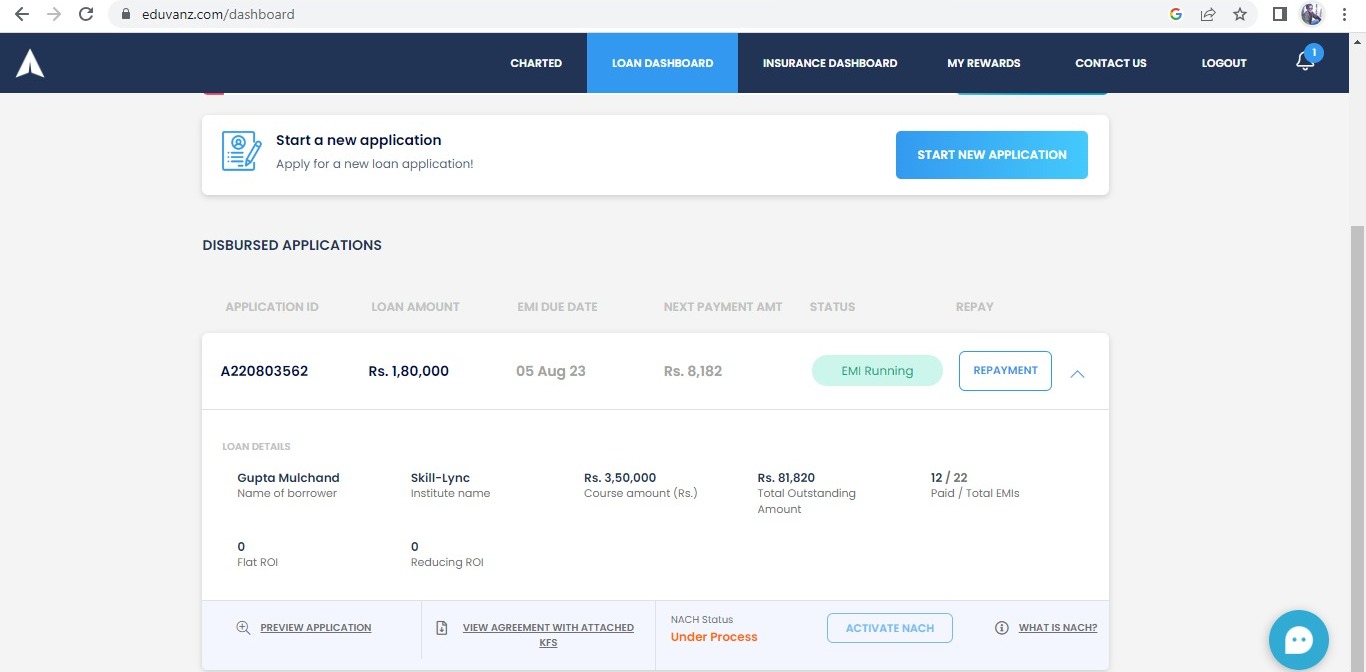Click the info icon beside What is NACH
Image resolution: width=1366 pixels, height=672 pixels.
coord(1002,628)
